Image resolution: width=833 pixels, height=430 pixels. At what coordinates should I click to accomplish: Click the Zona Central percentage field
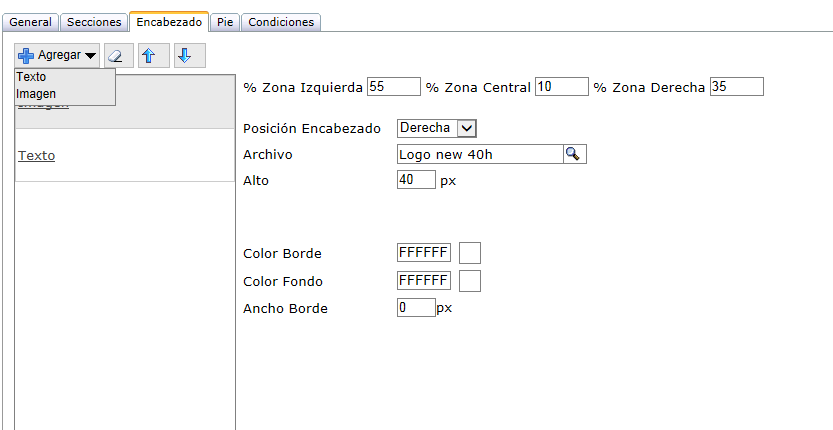tap(561, 87)
